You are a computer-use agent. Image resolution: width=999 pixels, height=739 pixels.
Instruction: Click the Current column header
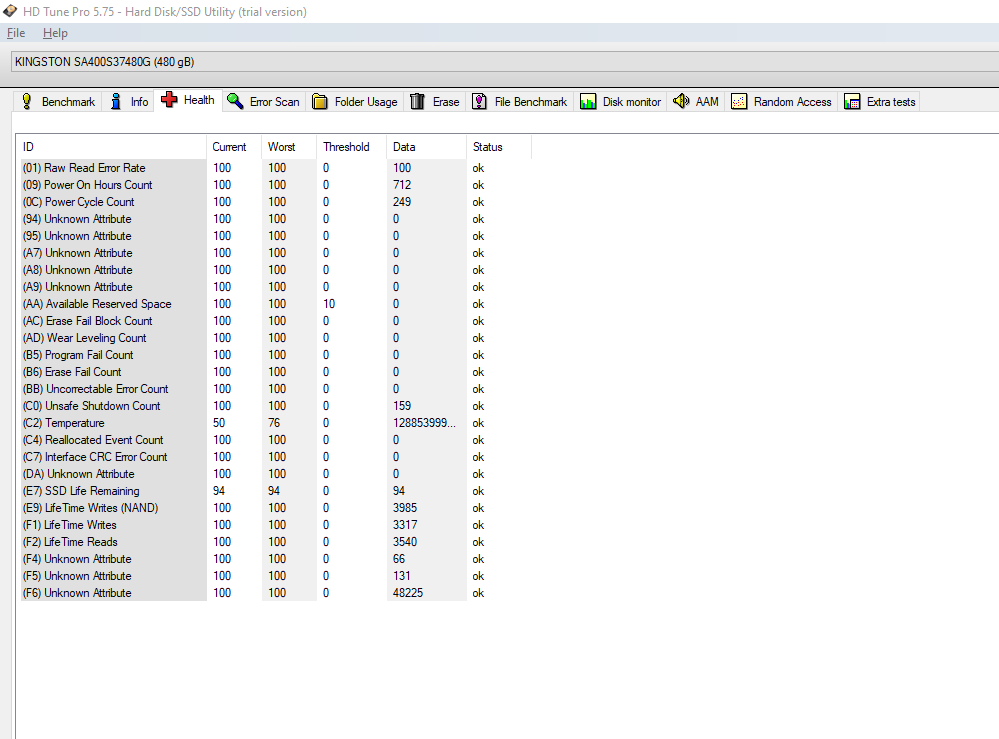[x=233, y=147]
